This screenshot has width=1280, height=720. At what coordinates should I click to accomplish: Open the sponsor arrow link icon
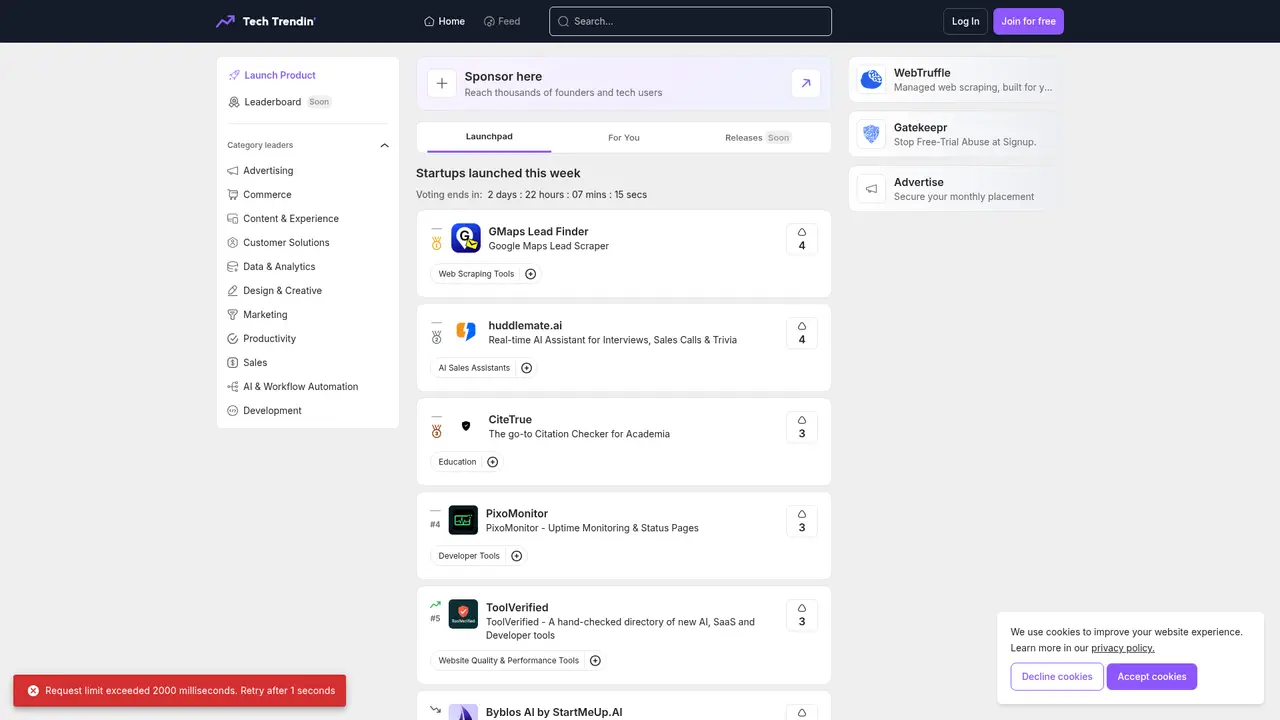point(806,84)
